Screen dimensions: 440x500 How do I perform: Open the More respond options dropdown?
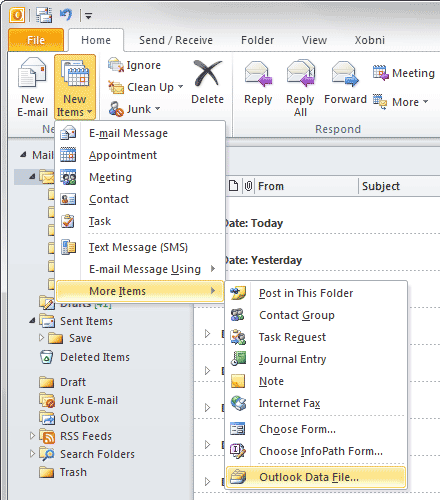(x=401, y=102)
